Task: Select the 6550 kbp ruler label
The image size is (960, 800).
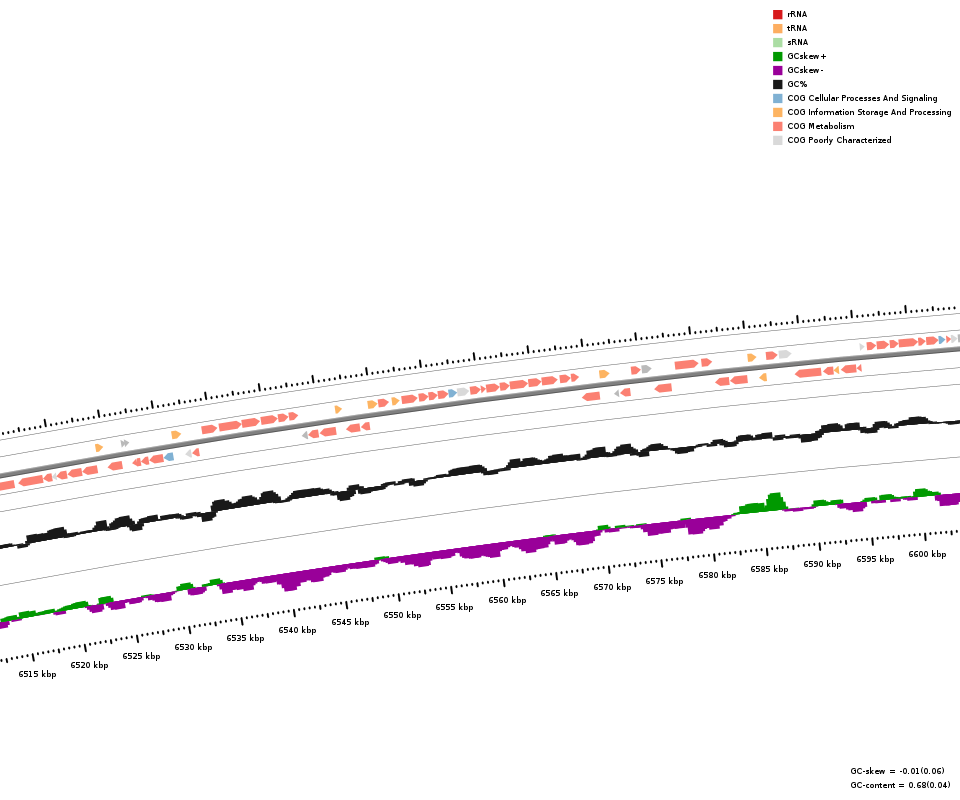Action: (x=402, y=615)
